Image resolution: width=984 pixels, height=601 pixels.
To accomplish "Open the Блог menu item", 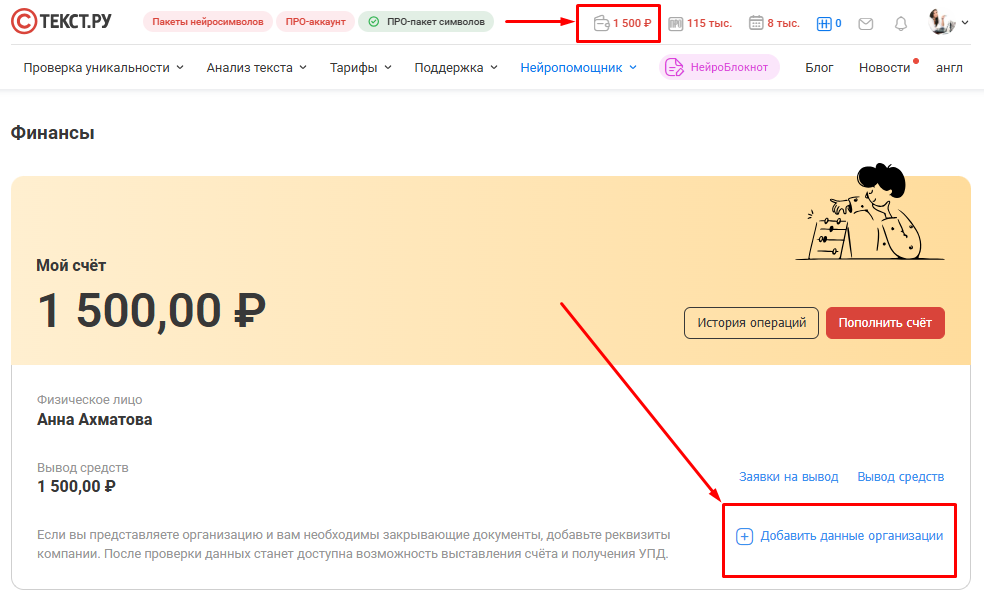I will point(819,68).
